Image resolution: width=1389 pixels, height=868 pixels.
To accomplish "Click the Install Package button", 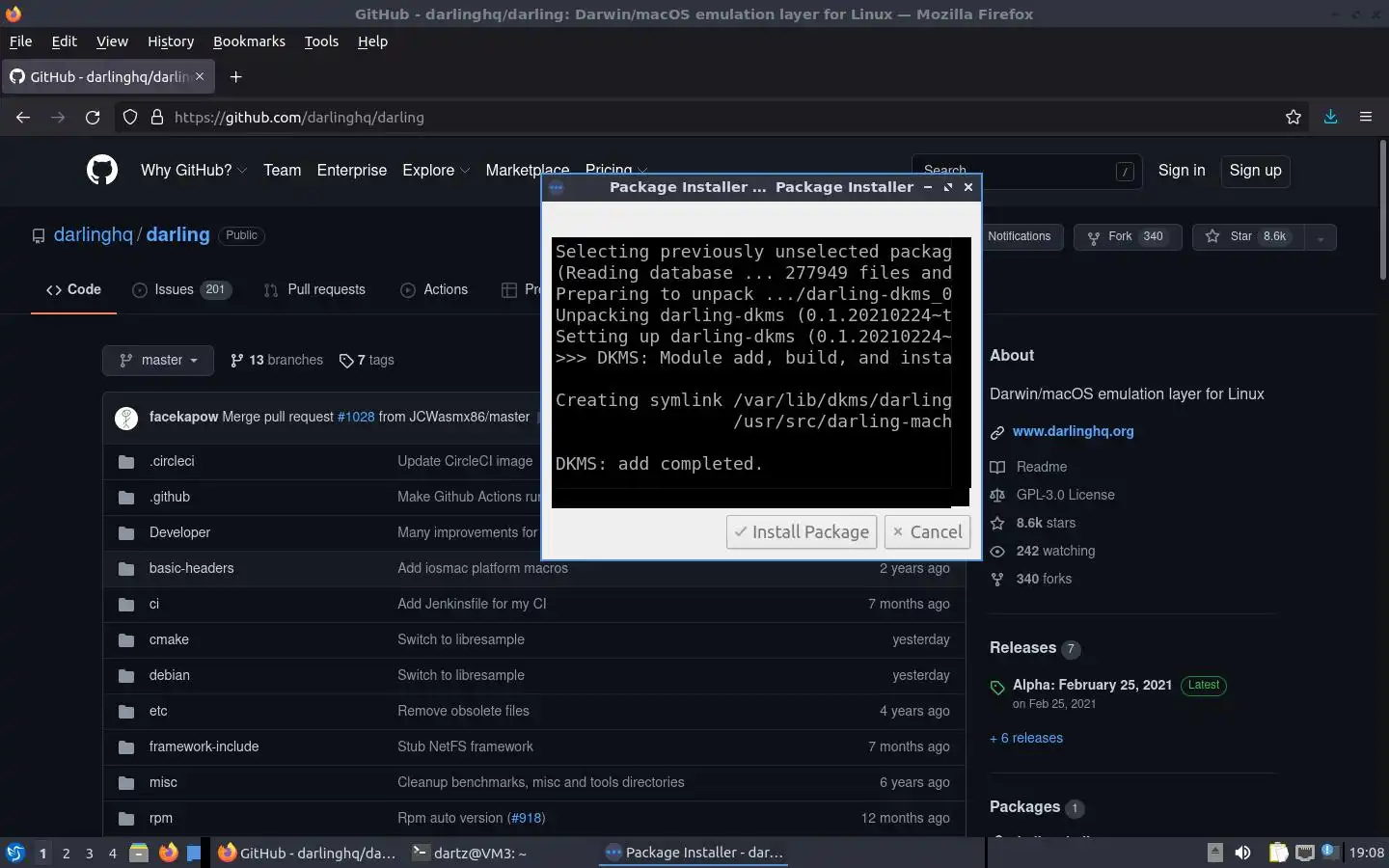I will point(802,531).
